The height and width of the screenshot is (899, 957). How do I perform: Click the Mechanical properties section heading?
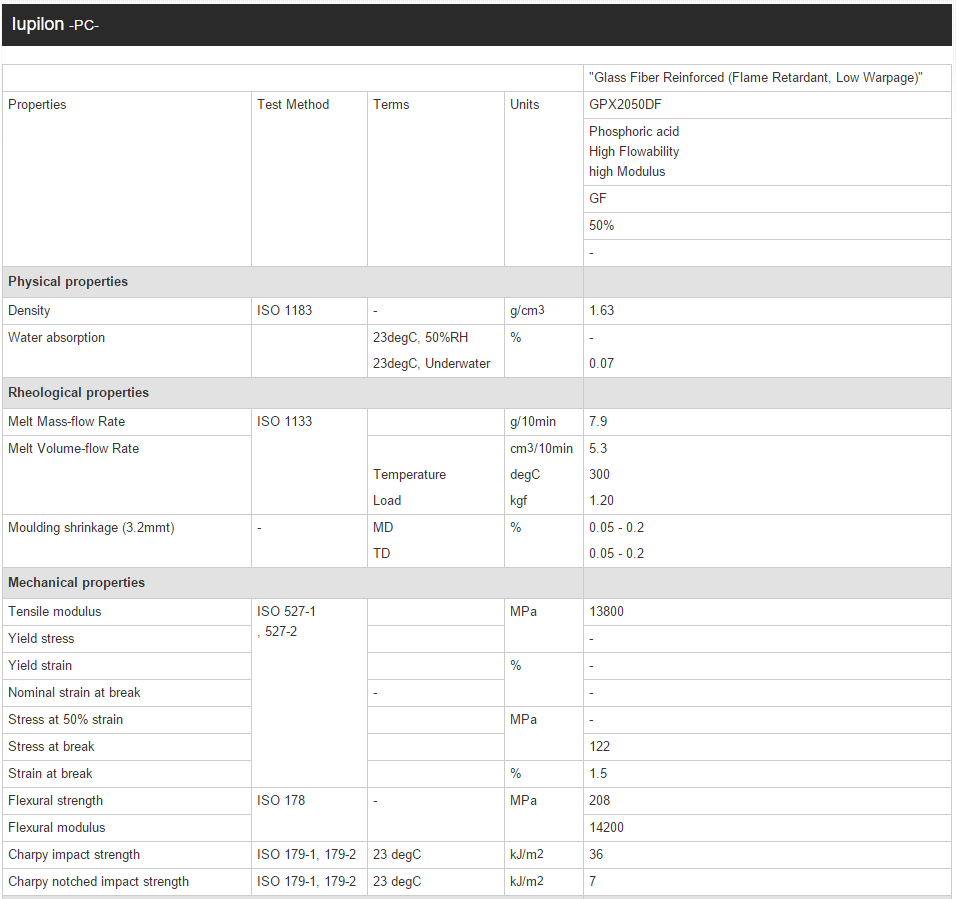coord(76,582)
